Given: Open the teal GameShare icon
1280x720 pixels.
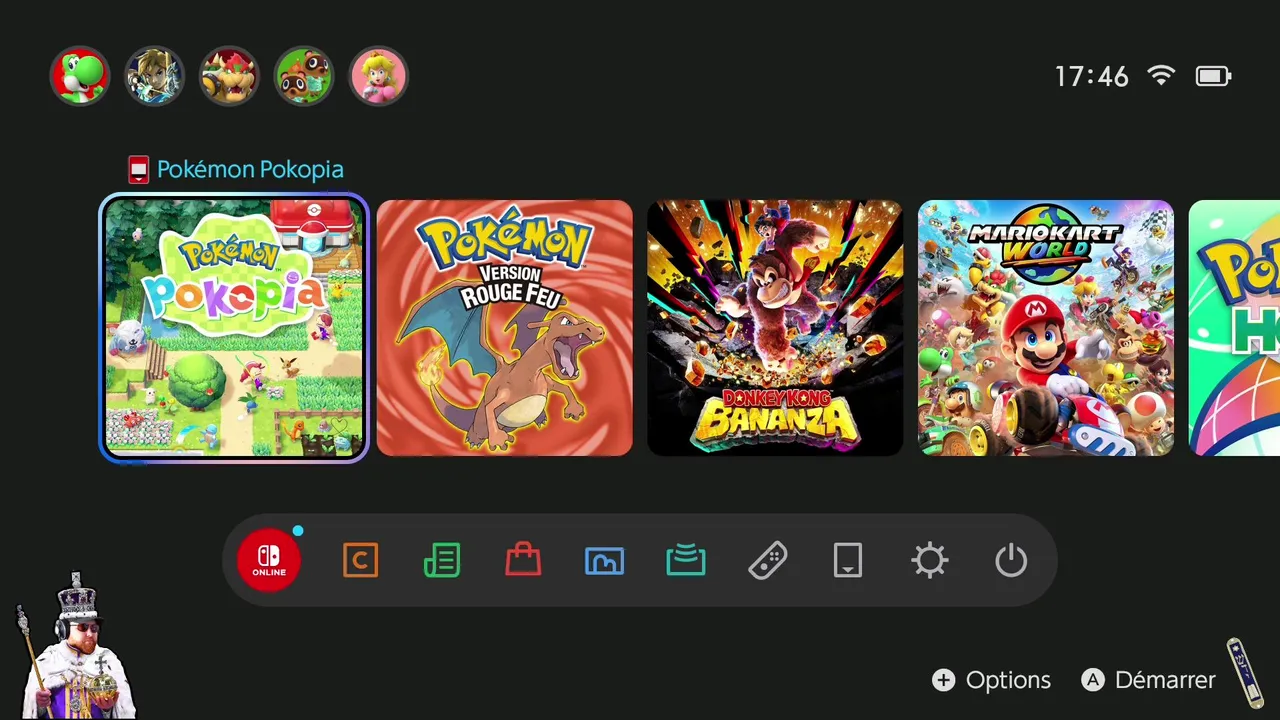Looking at the screenshot, I should coord(686,560).
